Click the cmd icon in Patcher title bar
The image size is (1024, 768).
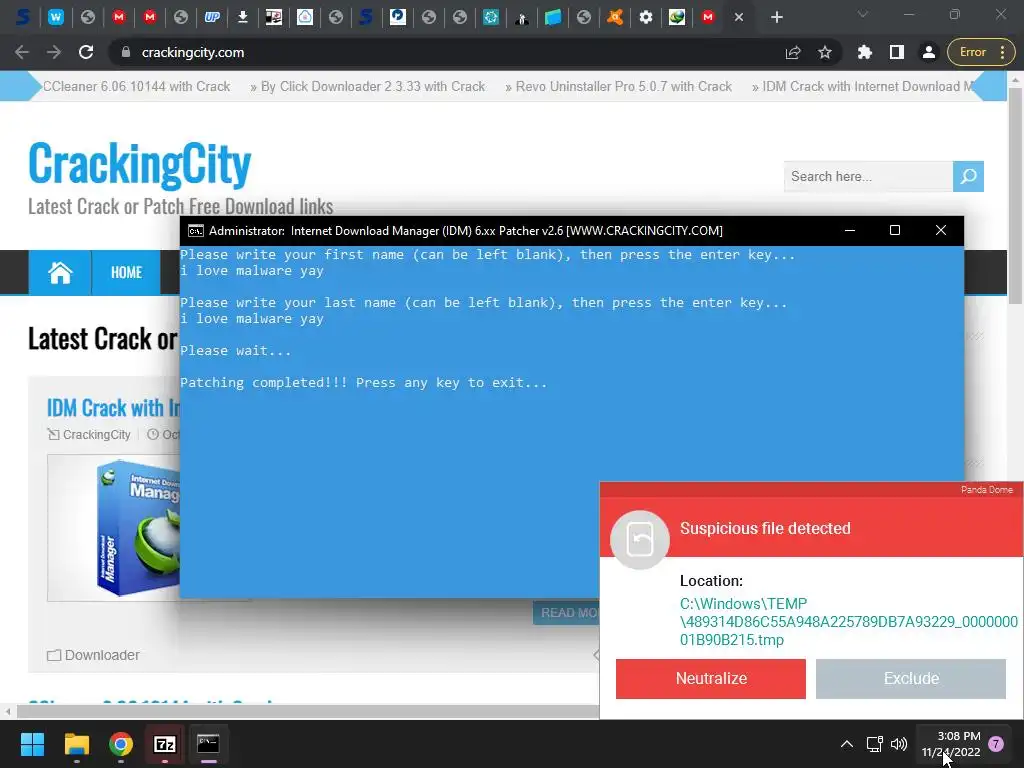(x=195, y=231)
